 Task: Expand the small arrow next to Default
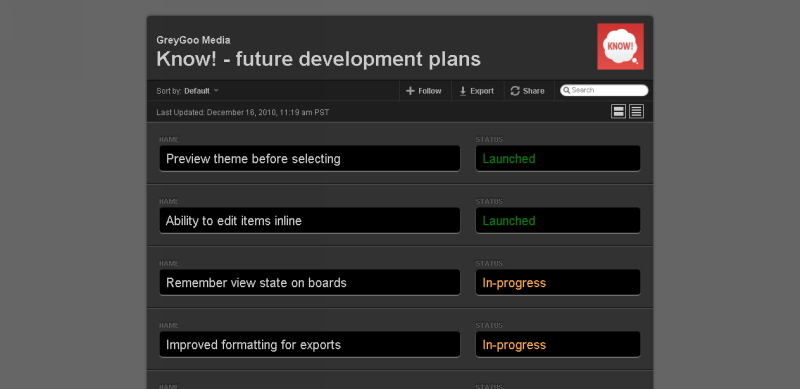click(x=216, y=90)
